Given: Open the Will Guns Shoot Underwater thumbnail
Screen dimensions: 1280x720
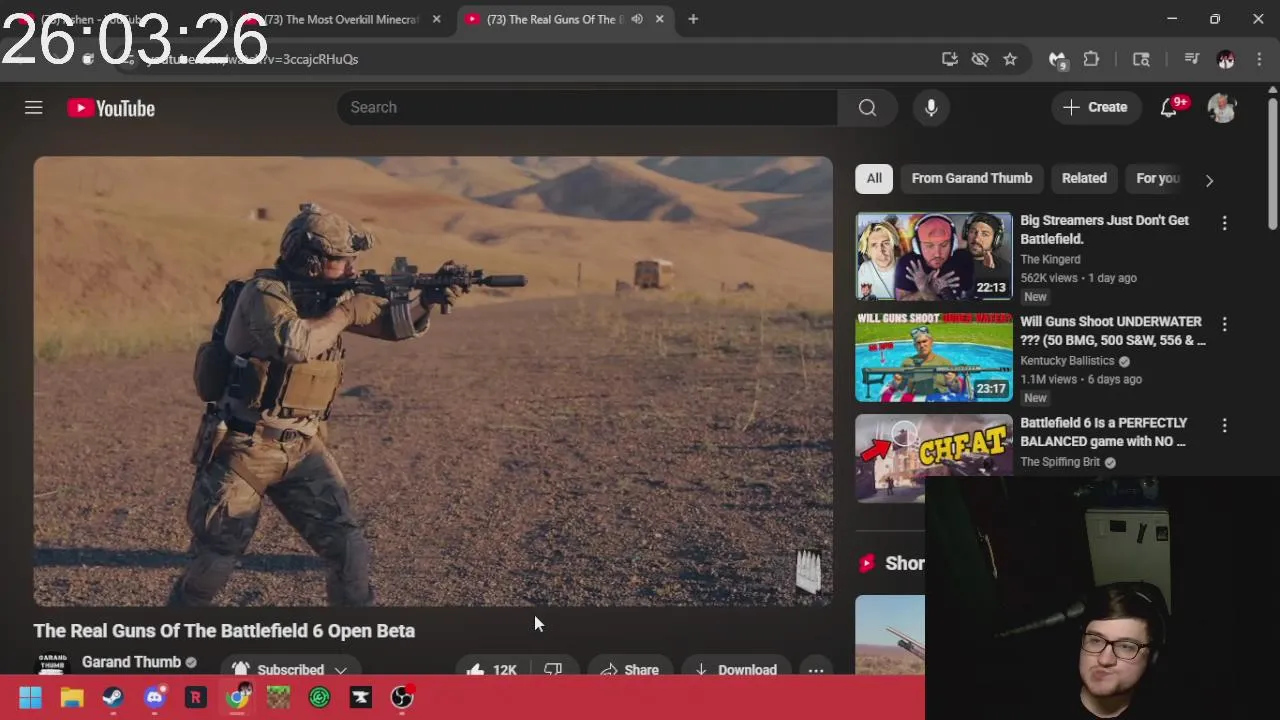Looking at the screenshot, I should (934, 357).
